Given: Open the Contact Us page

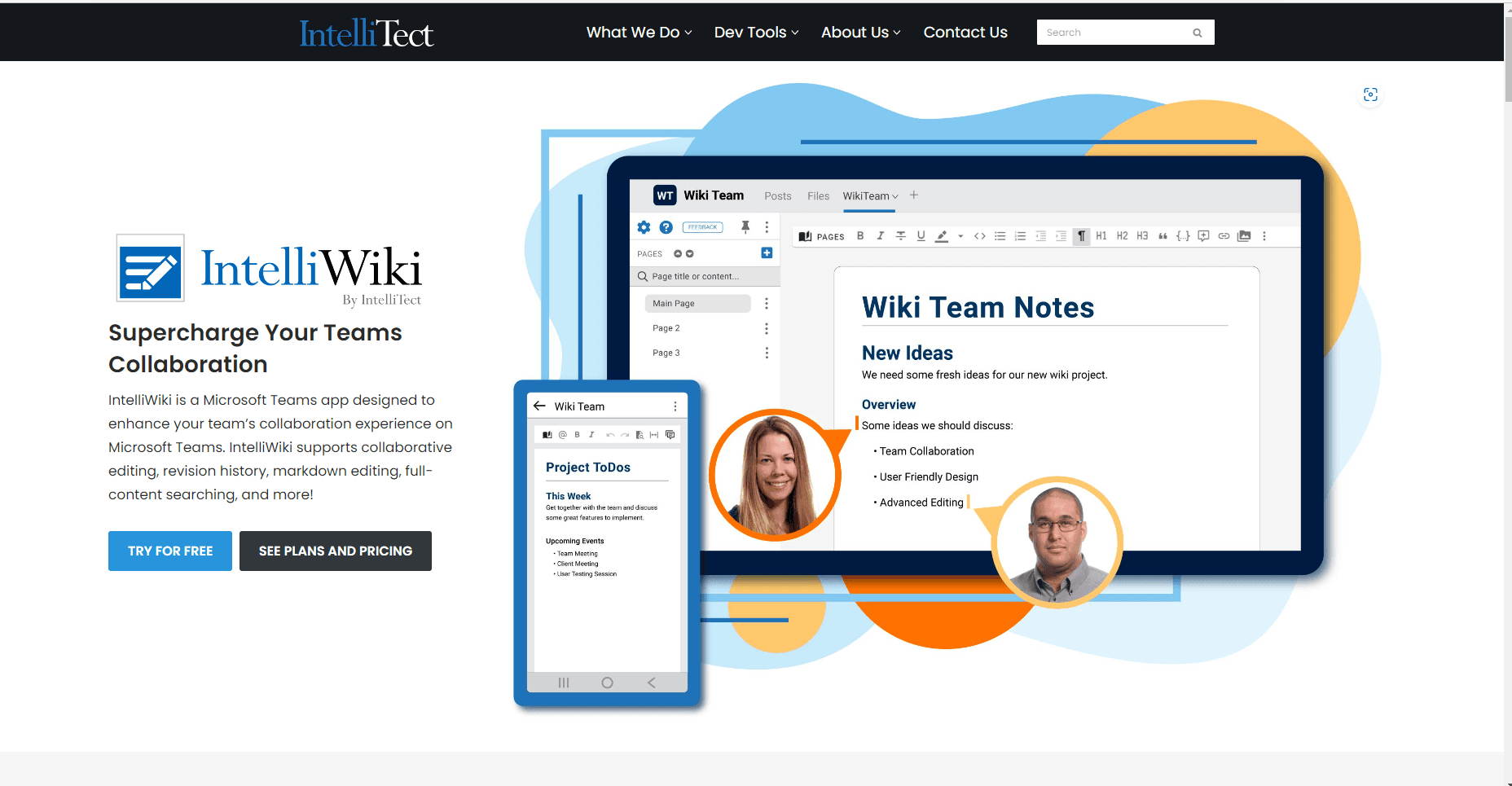Looking at the screenshot, I should (x=965, y=33).
